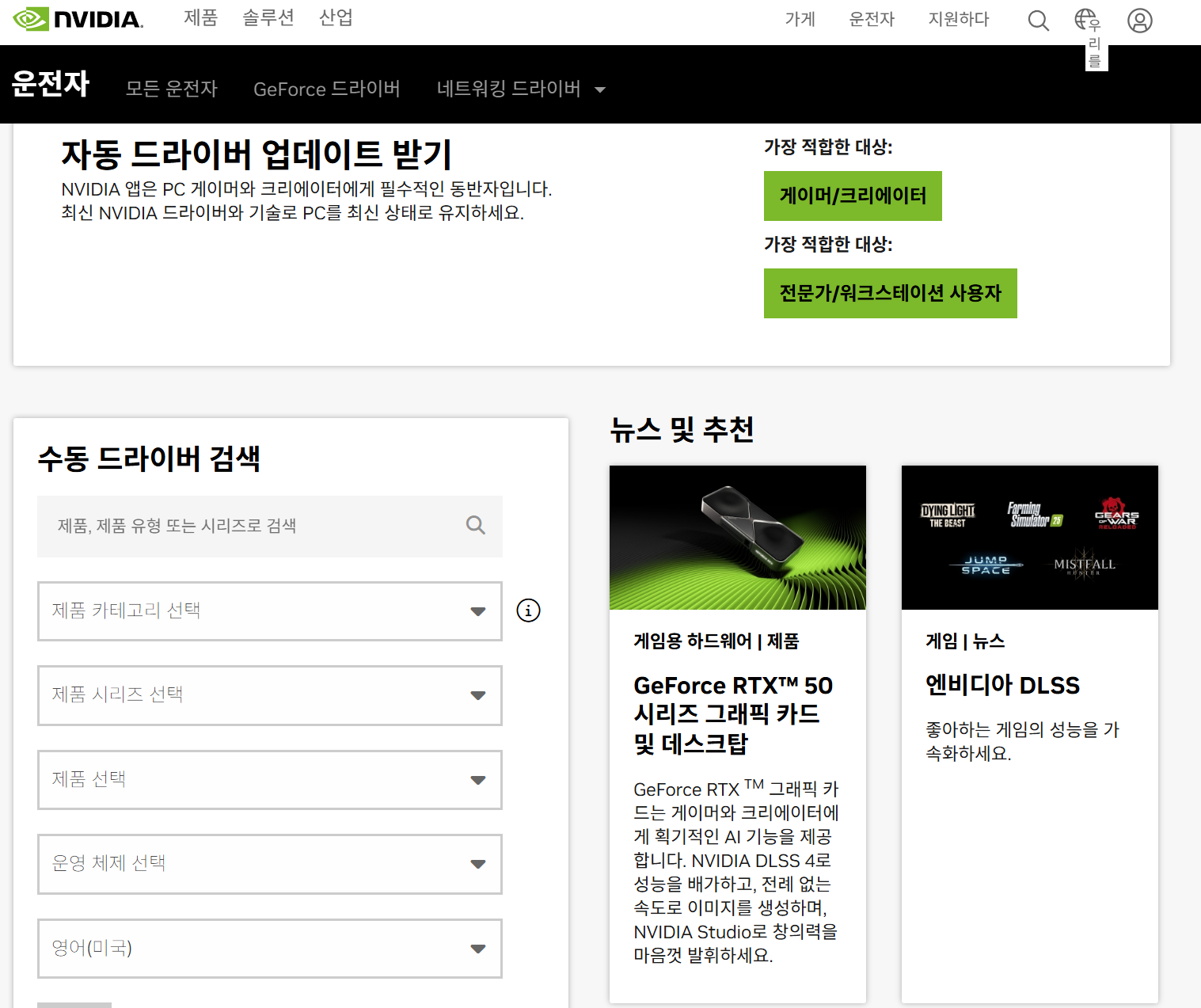
Task: Click the 운전자 heading in black bar
Action: [x=51, y=83]
